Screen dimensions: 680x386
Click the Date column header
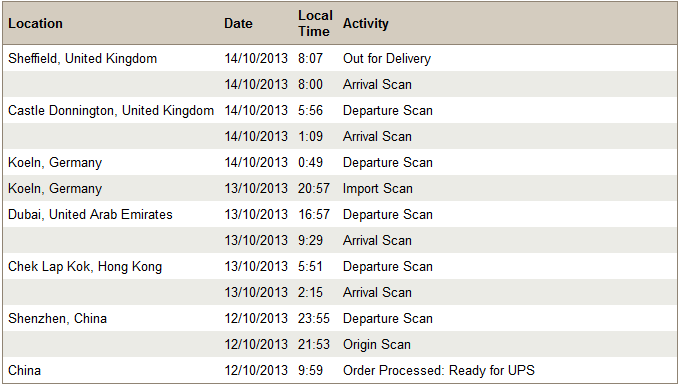[x=238, y=23]
